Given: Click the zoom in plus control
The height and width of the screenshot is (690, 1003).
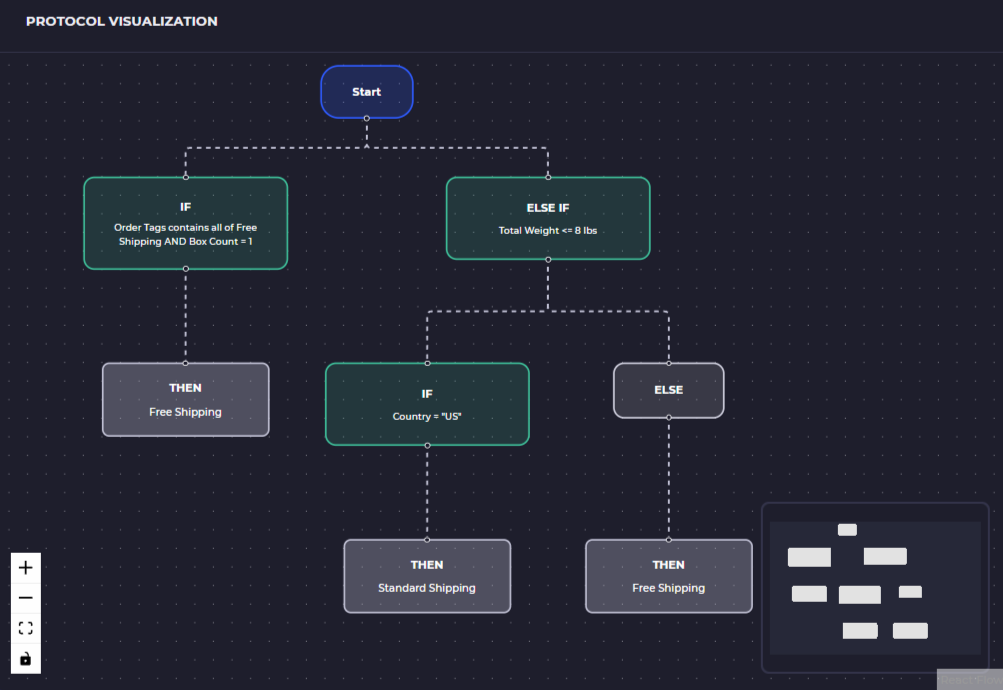Looking at the screenshot, I should click(25, 567).
